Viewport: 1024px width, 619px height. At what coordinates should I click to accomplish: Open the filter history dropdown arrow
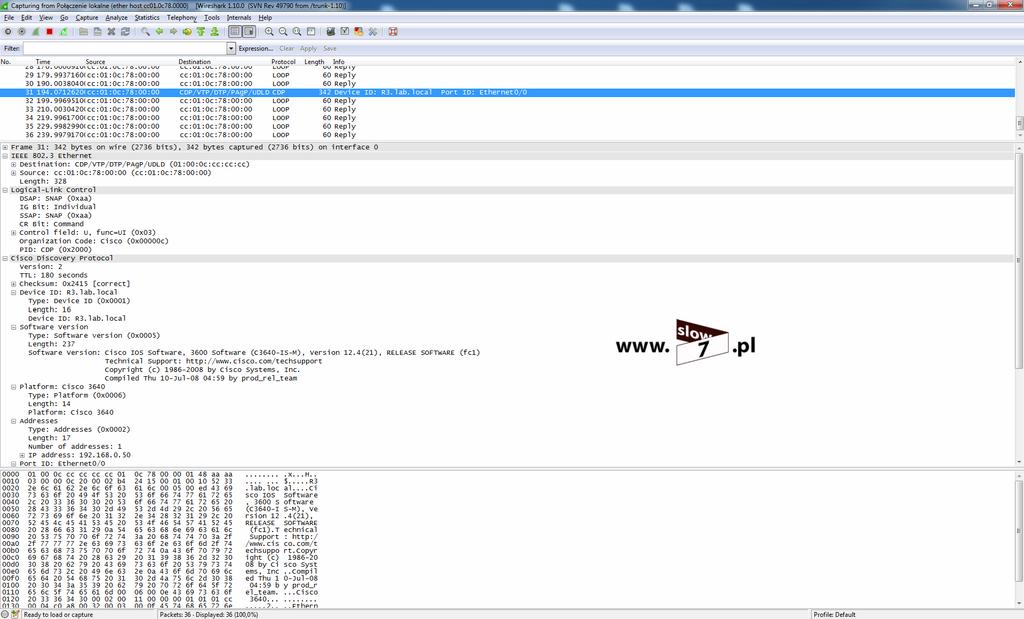231,48
